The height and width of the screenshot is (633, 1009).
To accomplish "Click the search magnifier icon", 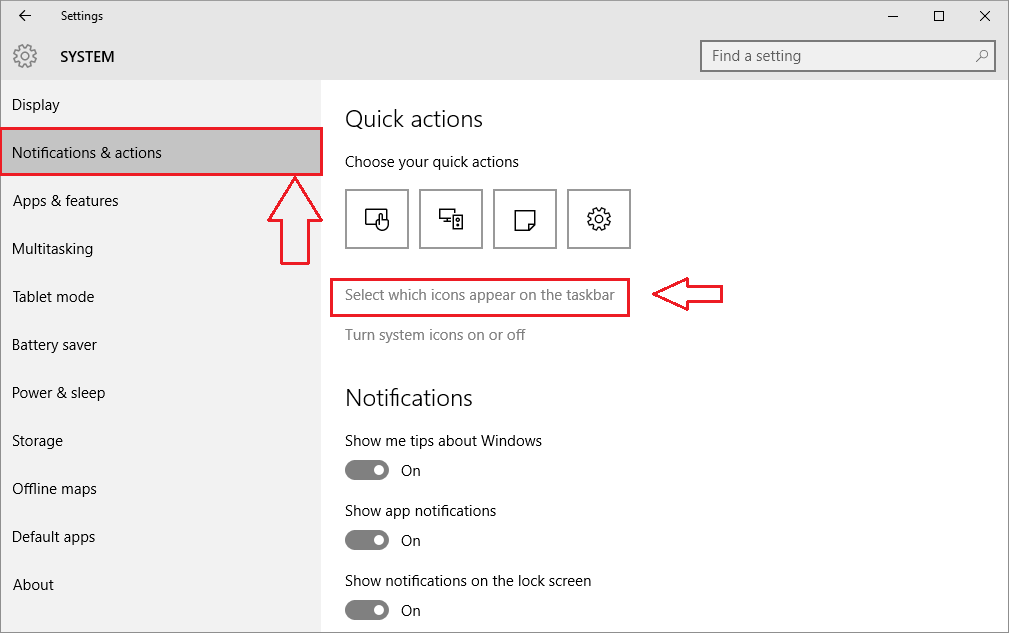I will pos(981,56).
